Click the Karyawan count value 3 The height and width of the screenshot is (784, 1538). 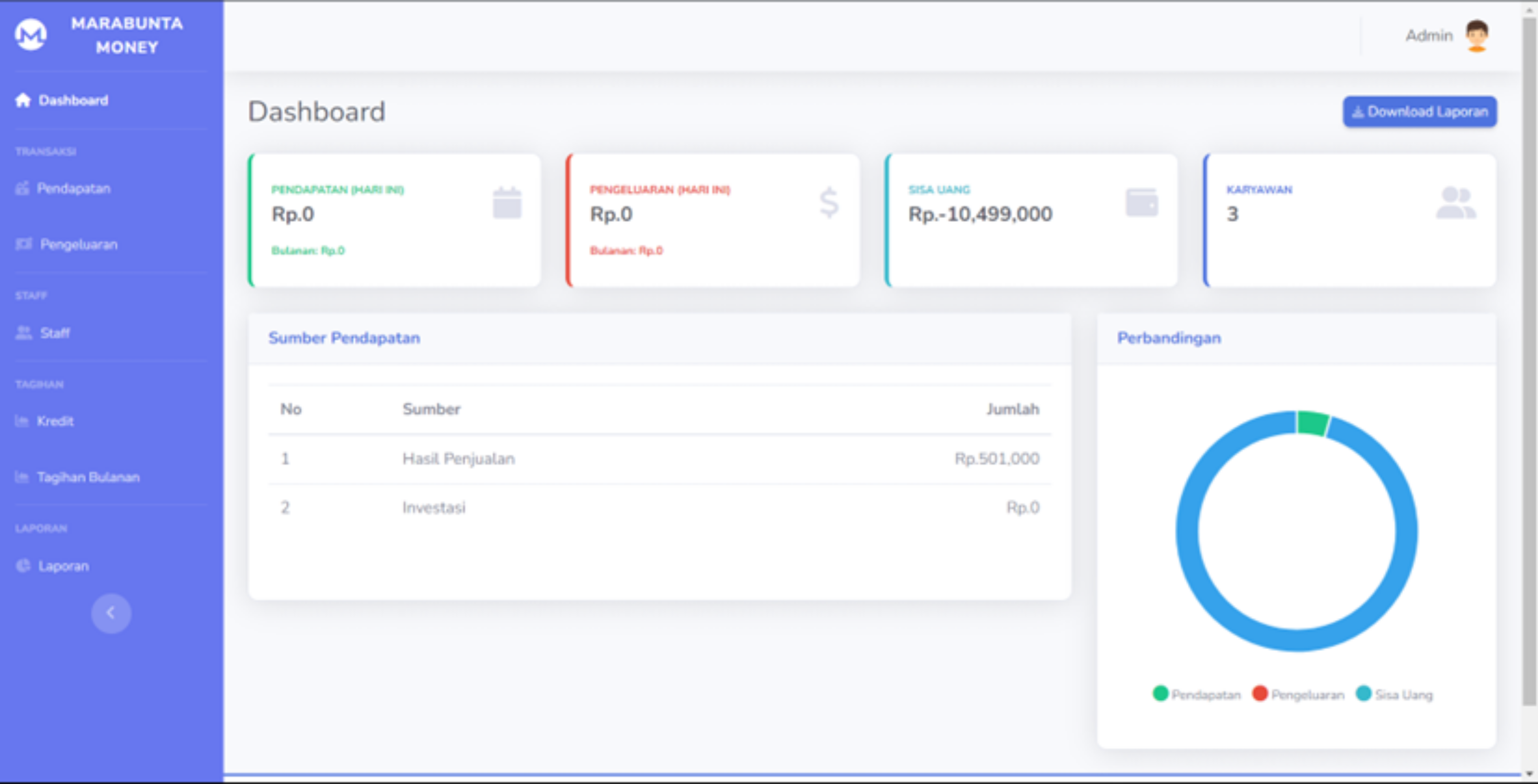tap(1232, 214)
